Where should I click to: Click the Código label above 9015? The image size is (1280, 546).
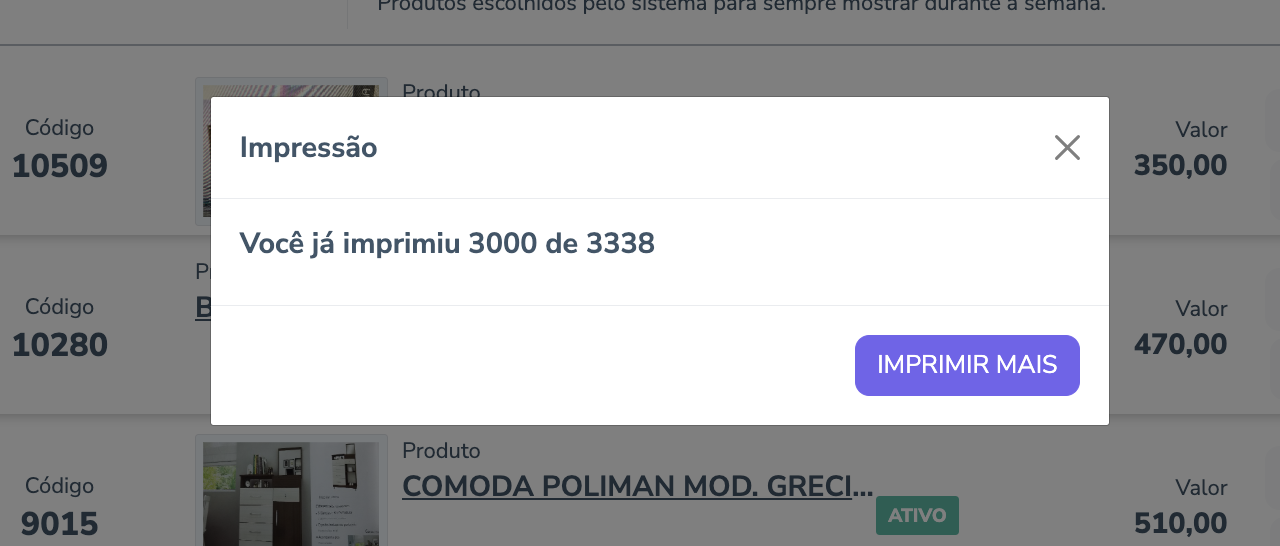(60, 486)
